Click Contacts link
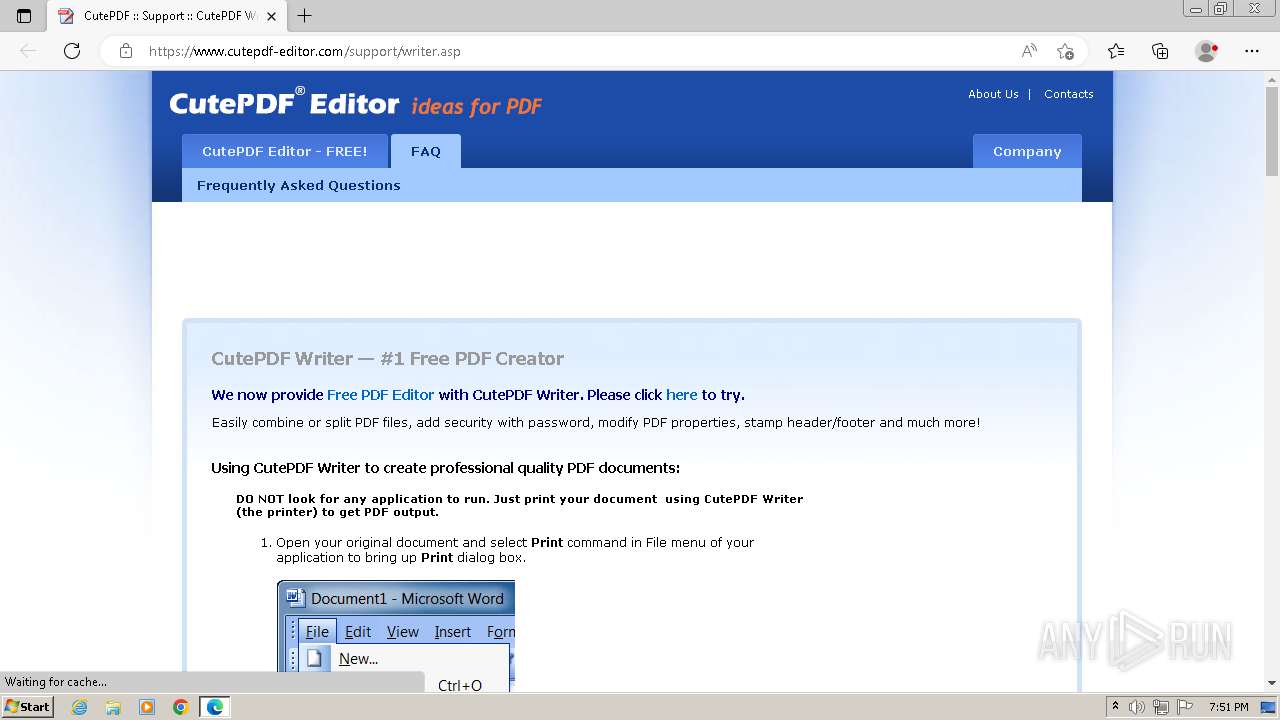Screen dimensions: 1280x720 1068,94
